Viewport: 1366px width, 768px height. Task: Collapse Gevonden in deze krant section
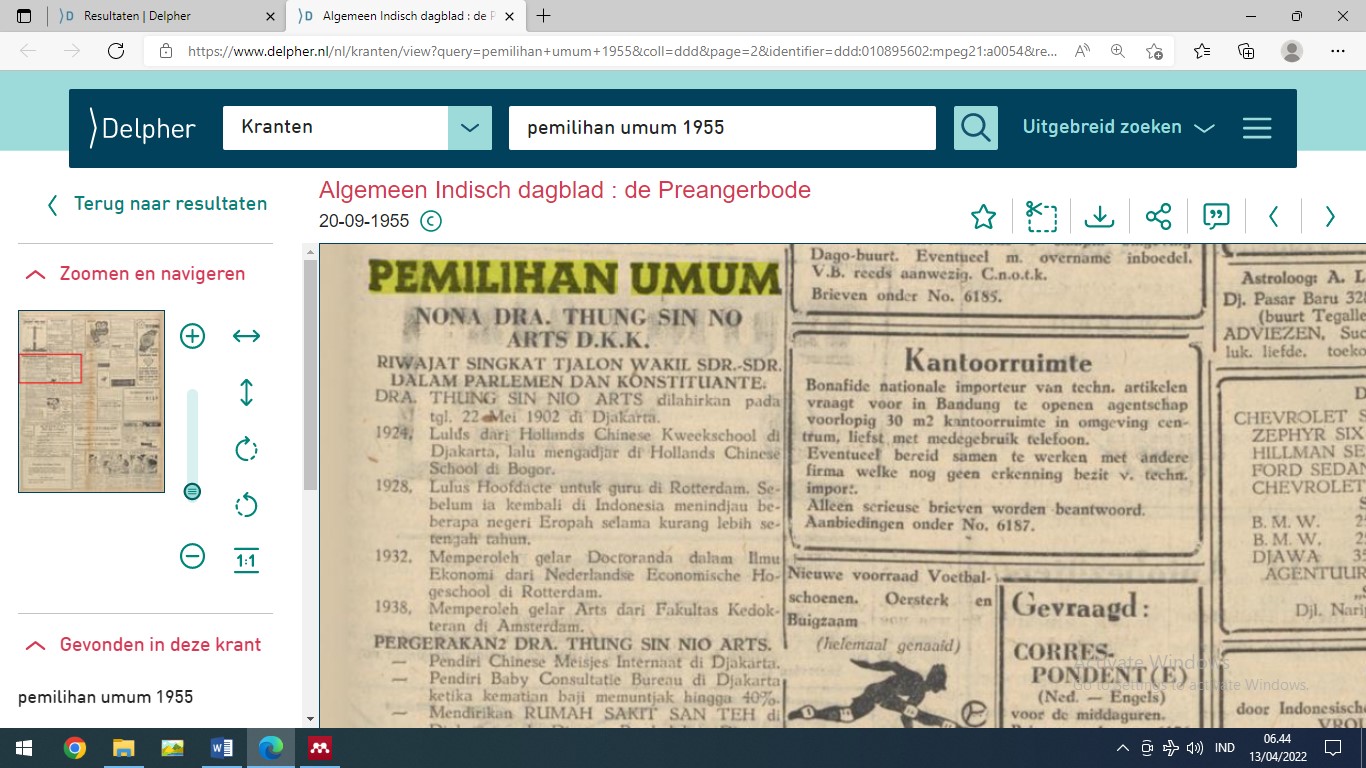tap(36, 645)
